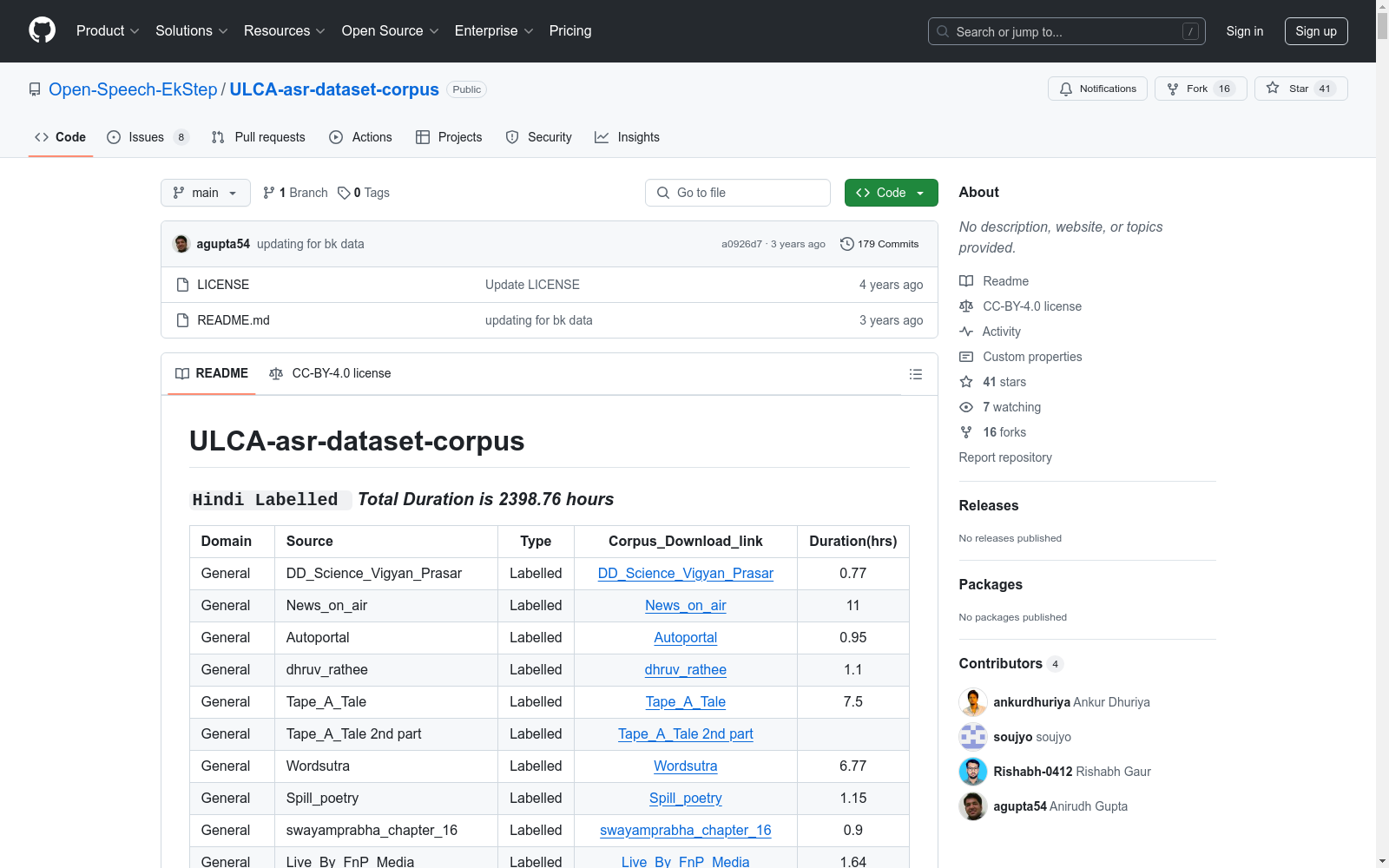Click the Notifications bell button
The image size is (1389, 868).
pos(1097,89)
